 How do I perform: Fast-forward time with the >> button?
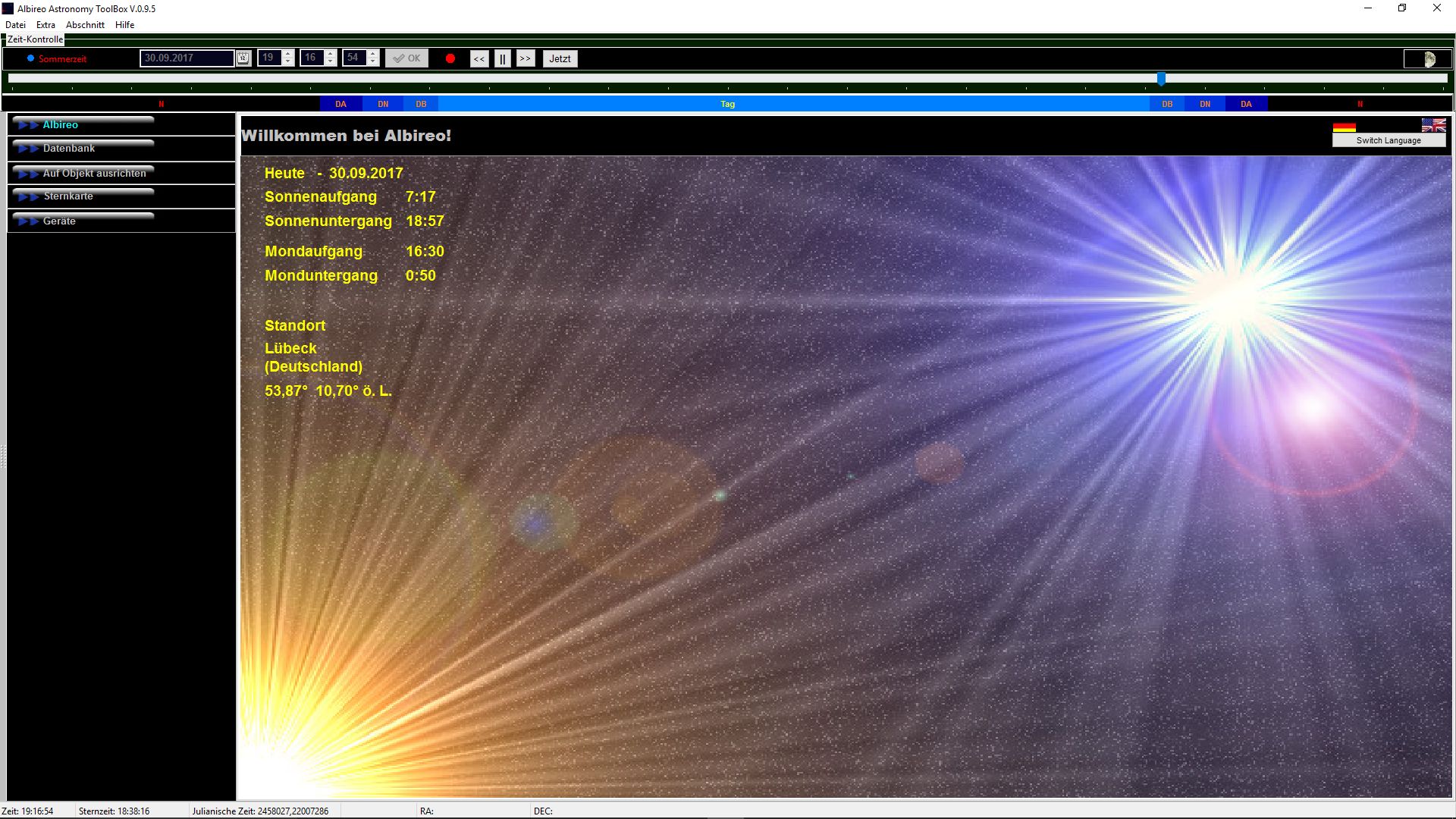point(526,58)
